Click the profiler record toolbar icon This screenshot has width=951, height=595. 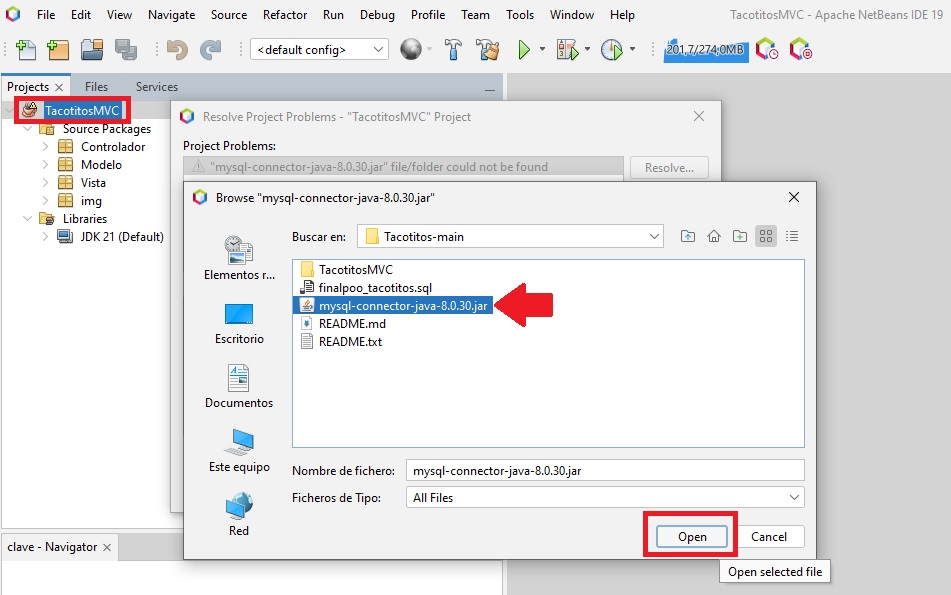coord(800,50)
